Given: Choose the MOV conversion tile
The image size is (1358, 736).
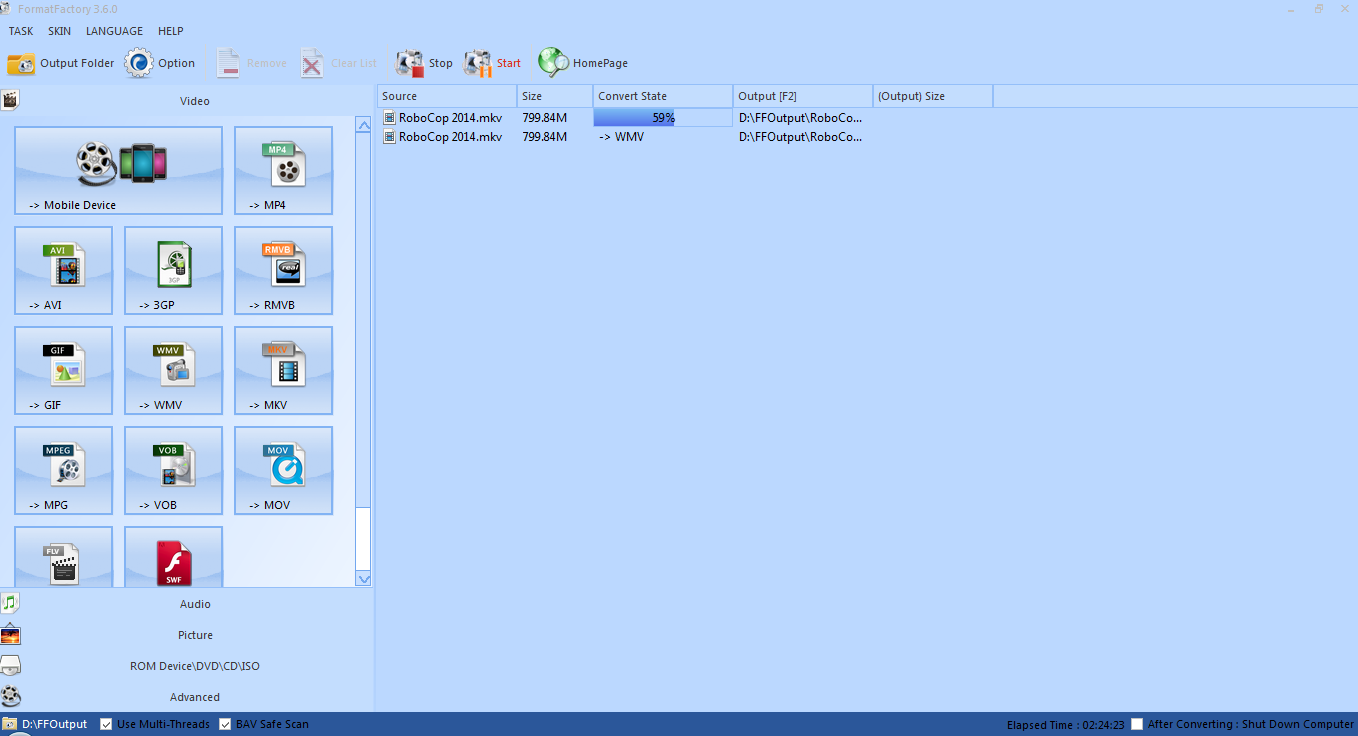Looking at the screenshot, I should 283,470.
